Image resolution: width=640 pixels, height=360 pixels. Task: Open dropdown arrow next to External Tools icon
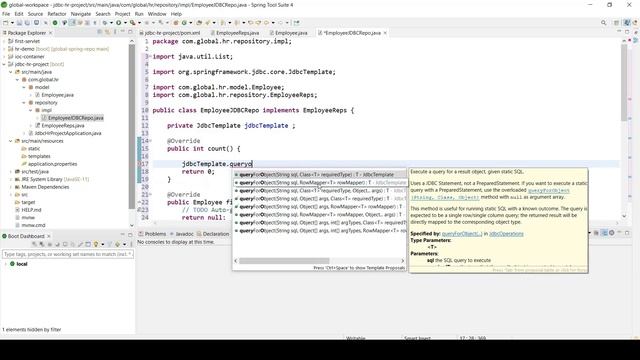139,23
